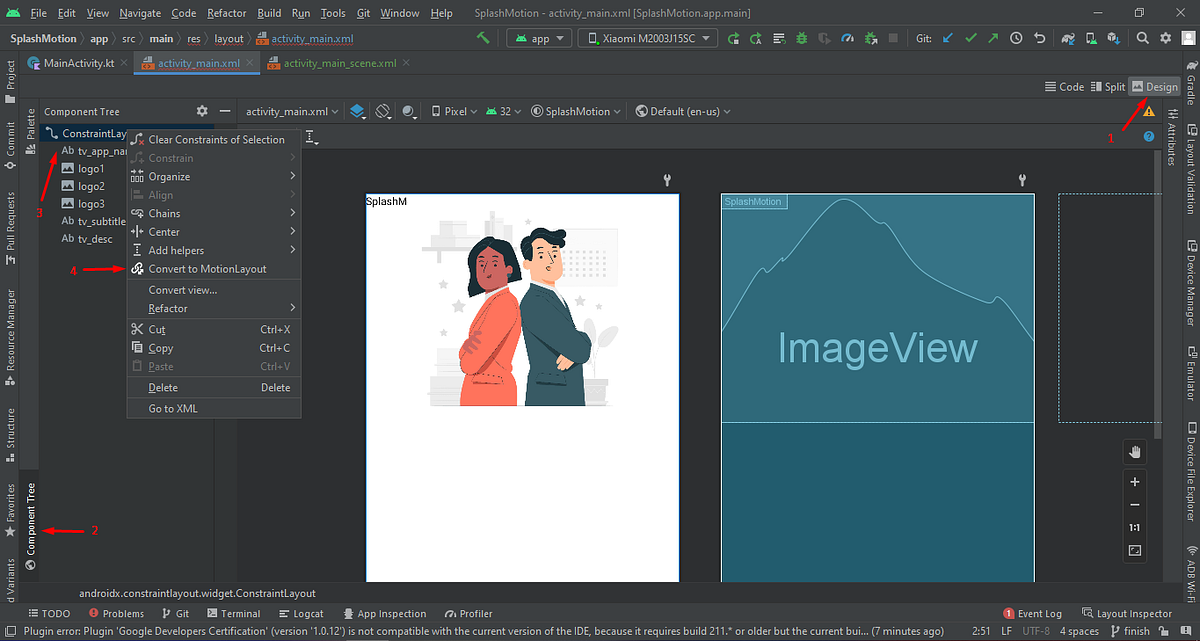The image size is (1200, 641).
Task: Commit changes using the green Git checkmark icon
Action: [x=970, y=37]
